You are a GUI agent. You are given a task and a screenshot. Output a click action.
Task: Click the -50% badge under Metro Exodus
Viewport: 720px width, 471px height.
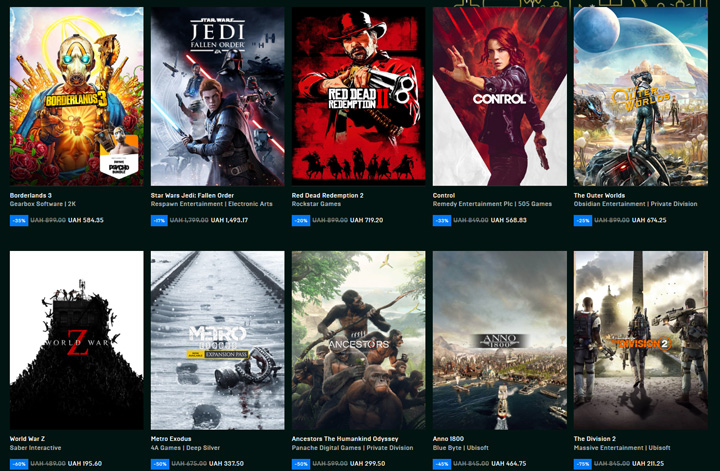click(x=160, y=464)
